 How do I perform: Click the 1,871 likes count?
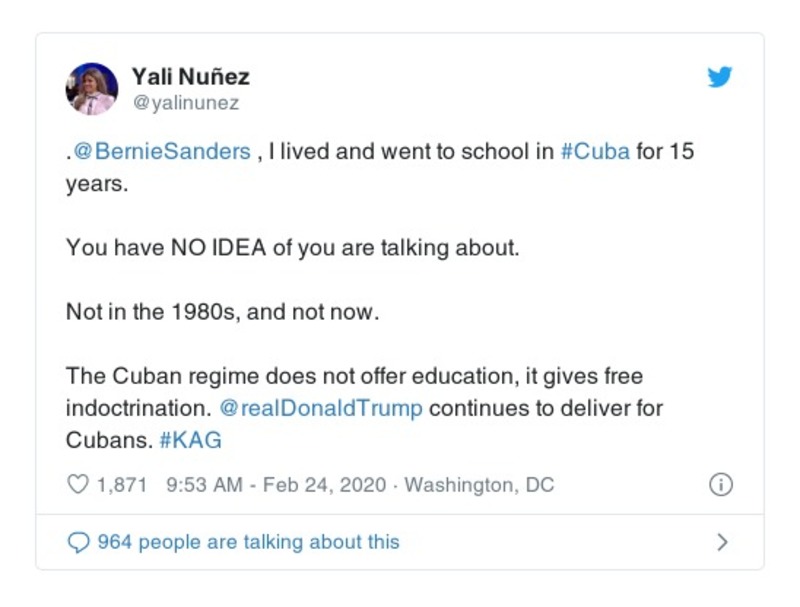[x=122, y=485]
